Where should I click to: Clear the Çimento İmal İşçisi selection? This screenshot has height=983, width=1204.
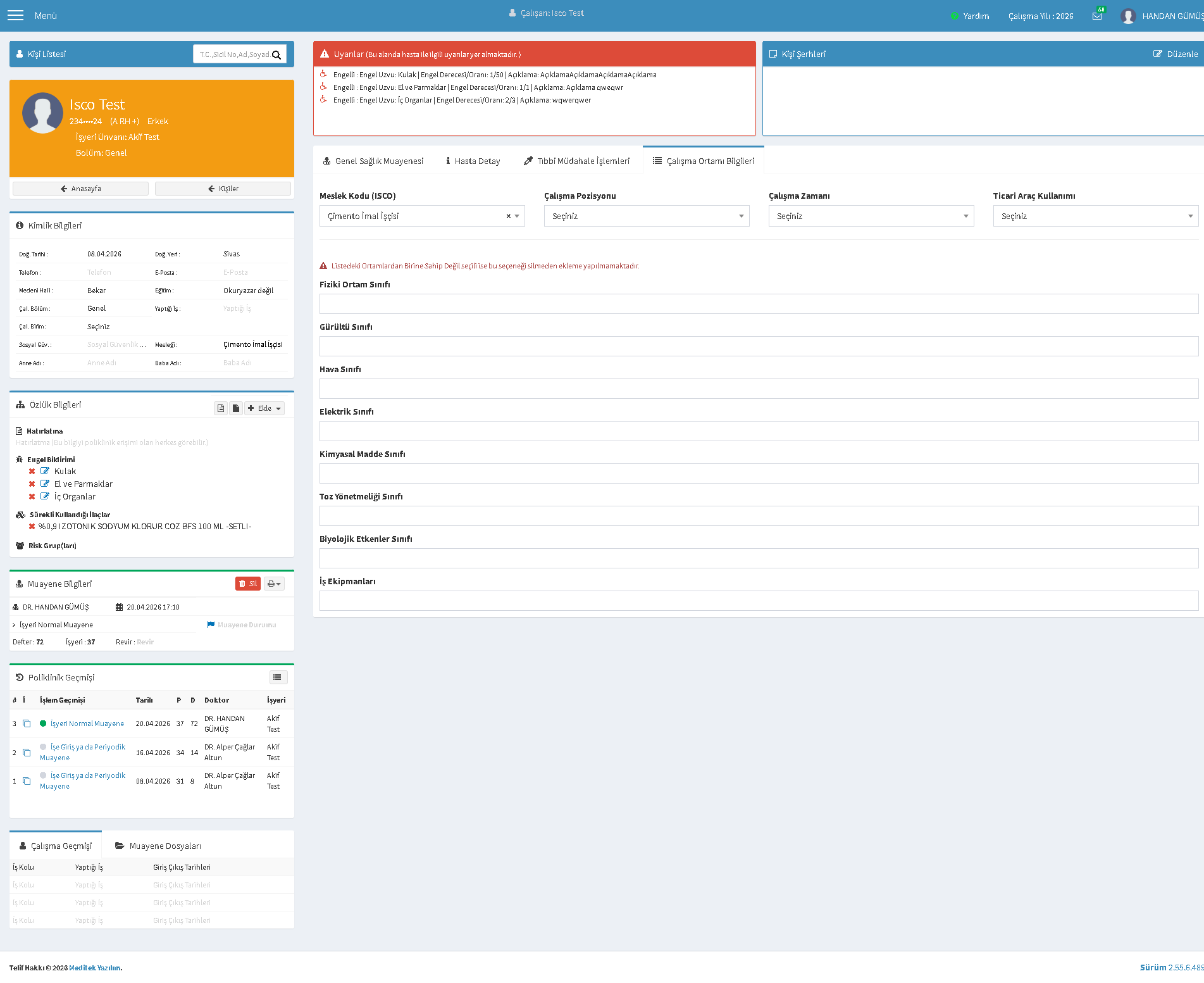point(508,216)
